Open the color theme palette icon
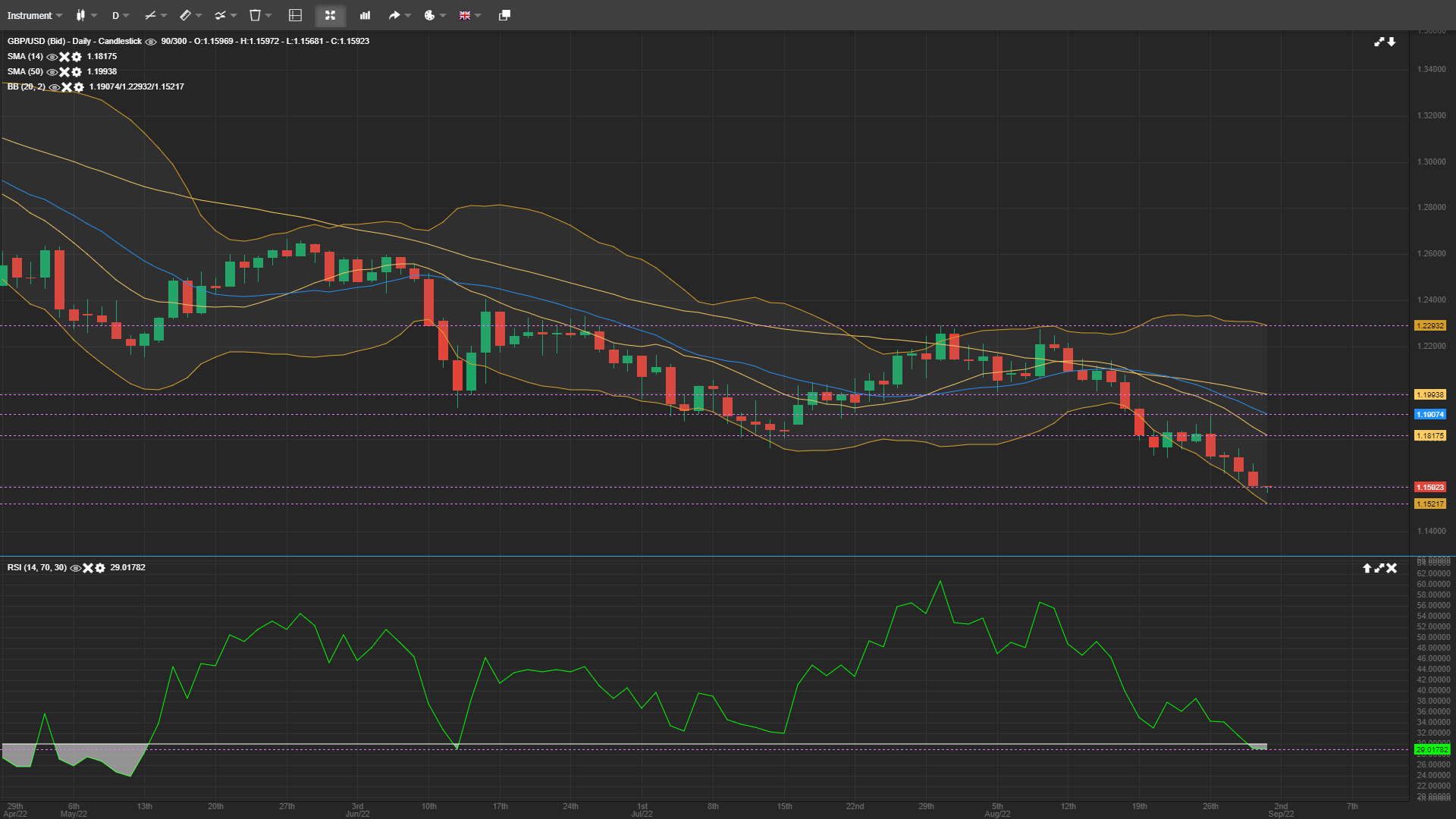 428,15
